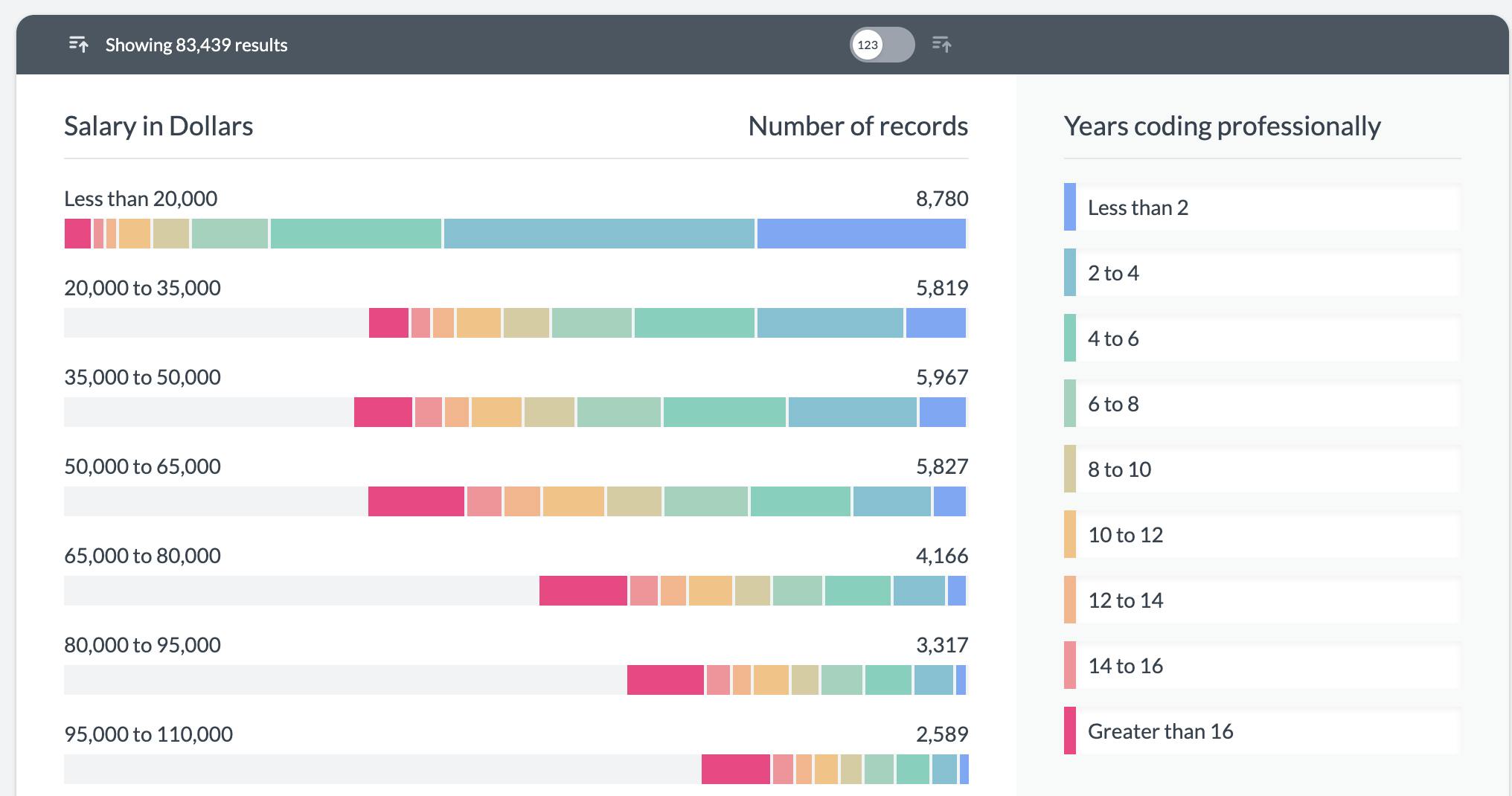
Task: Click the sort icon beside the results count
Action: [80, 45]
